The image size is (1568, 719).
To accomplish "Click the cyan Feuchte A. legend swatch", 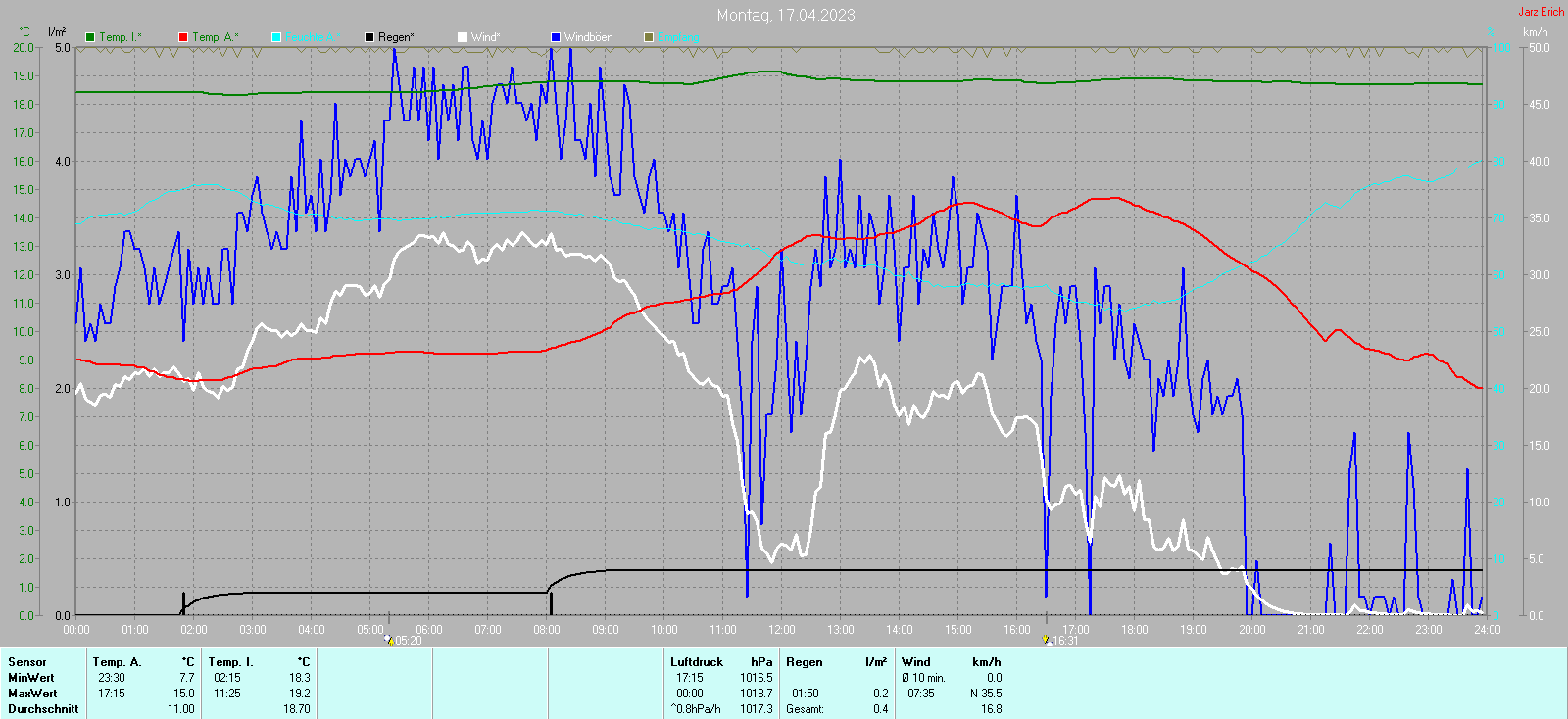I will pyautogui.click(x=276, y=37).
